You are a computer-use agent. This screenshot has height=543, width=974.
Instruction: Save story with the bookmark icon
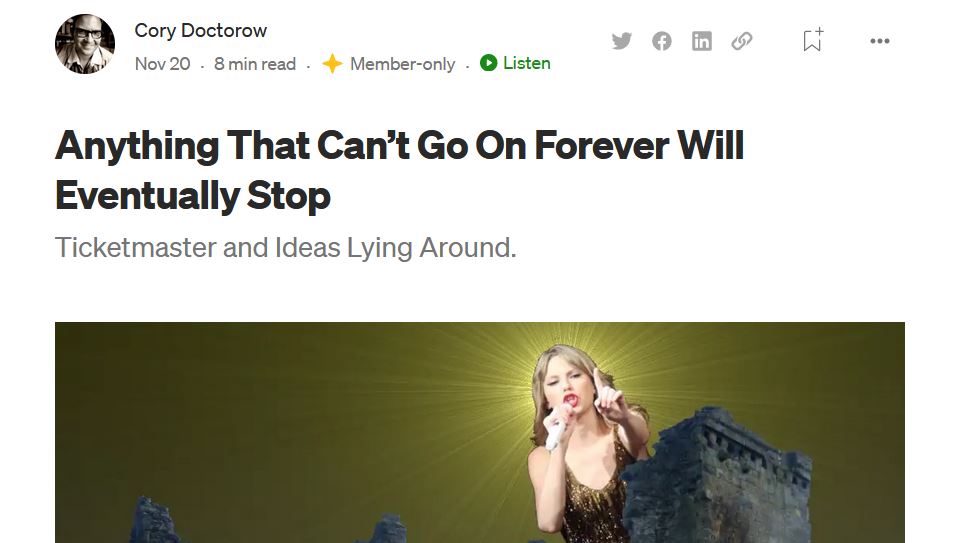click(x=812, y=40)
